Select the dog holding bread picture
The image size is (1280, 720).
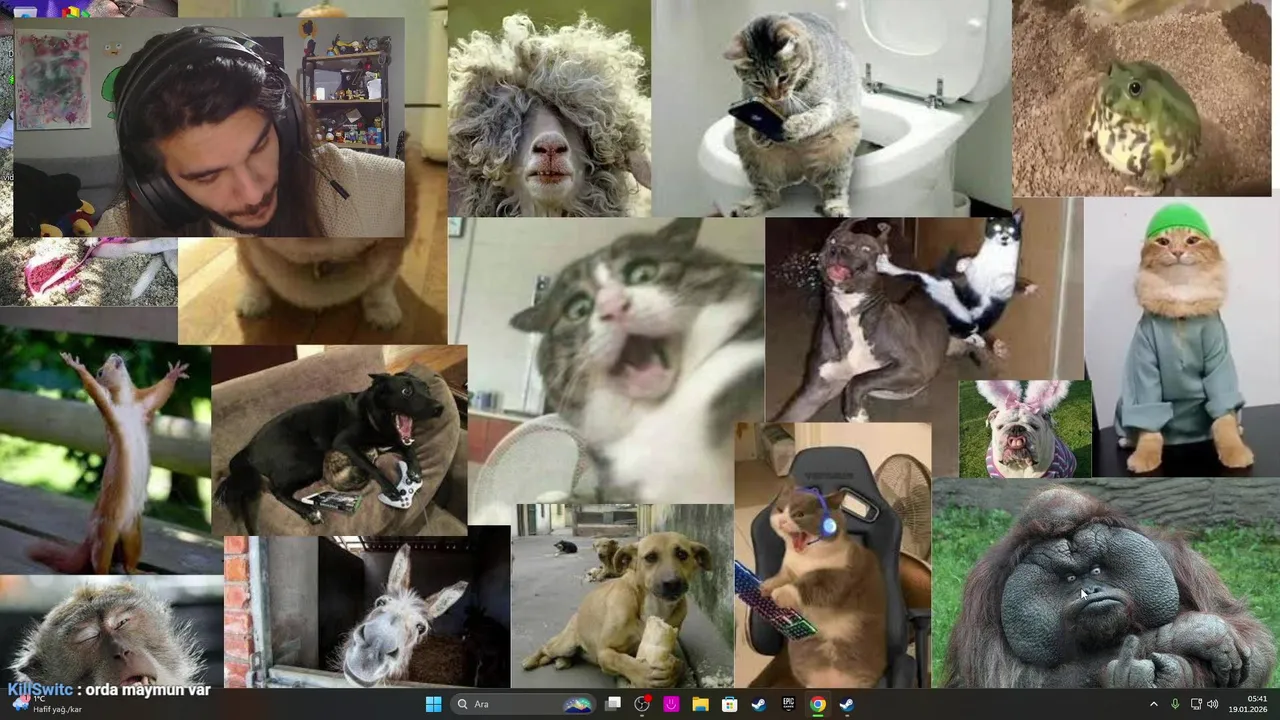622,596
